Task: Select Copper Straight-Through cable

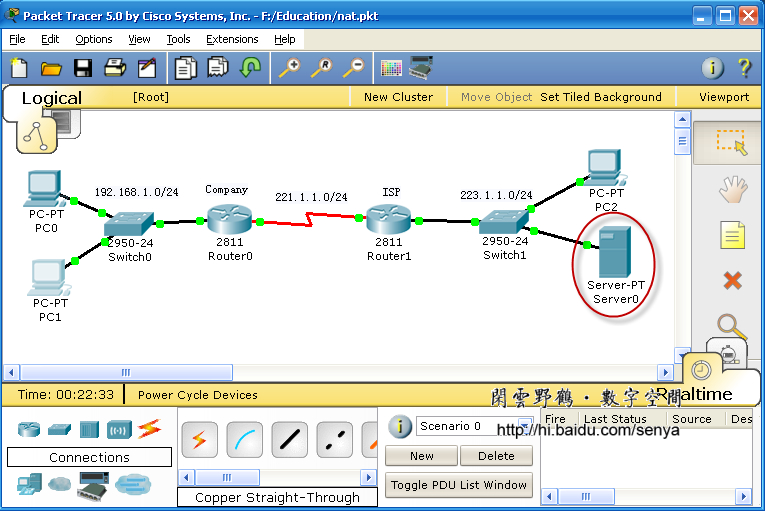Action: pyautogui.click(x=289, y=440)
